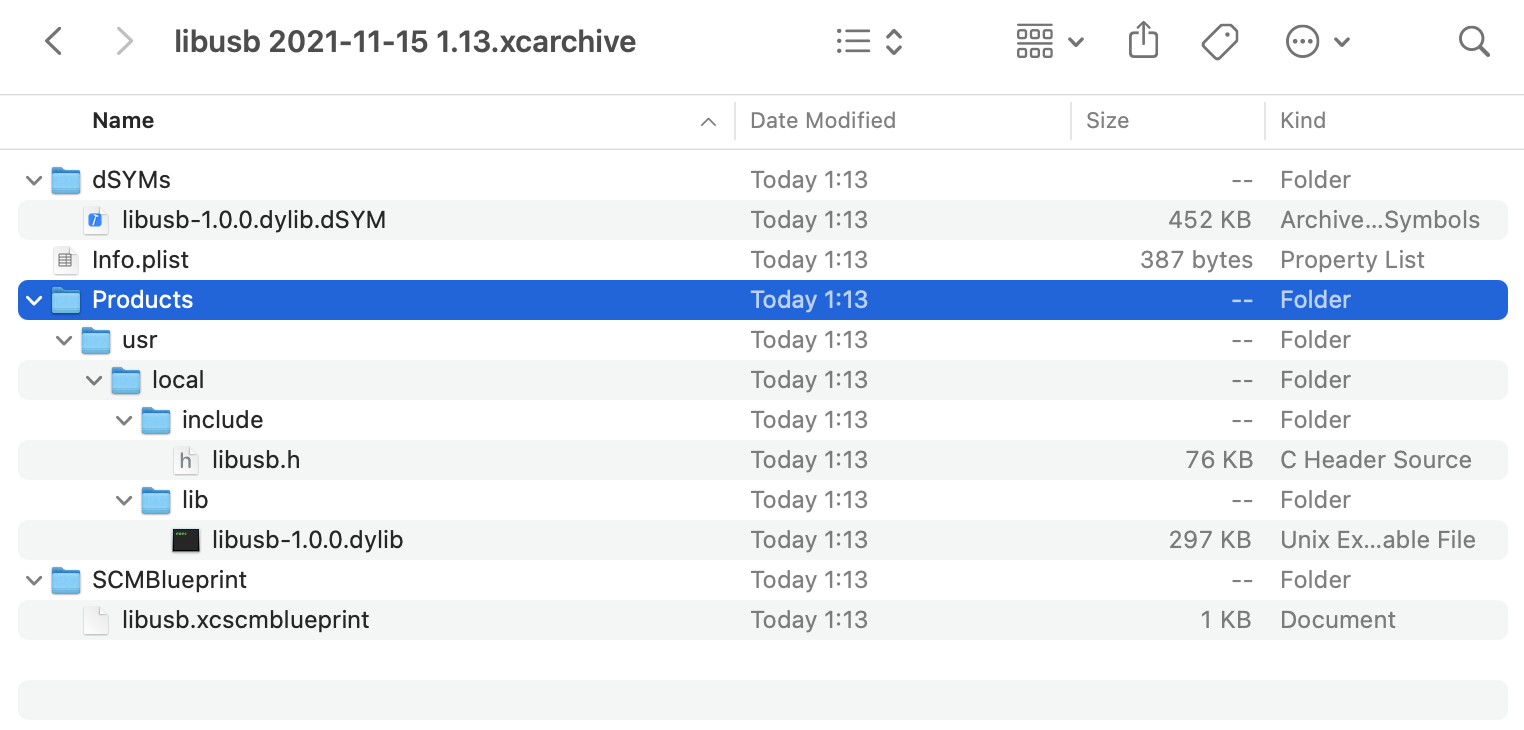
Task: Click the usr folder icon
Action: [96, 340]
